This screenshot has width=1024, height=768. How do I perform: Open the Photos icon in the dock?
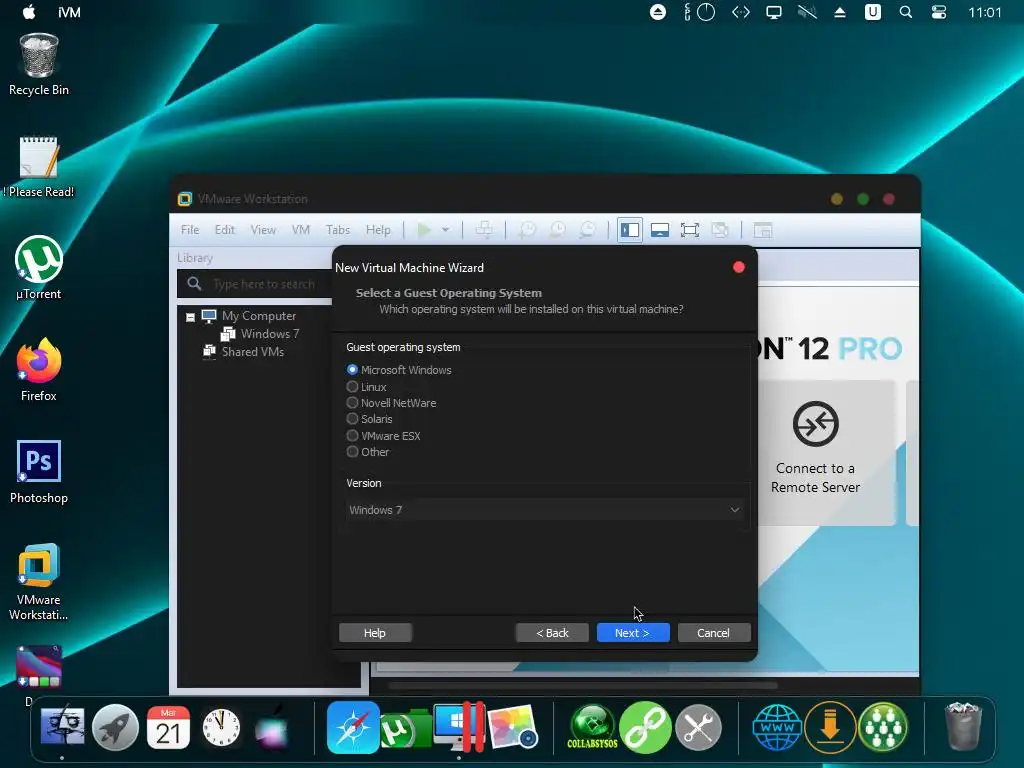512,728
